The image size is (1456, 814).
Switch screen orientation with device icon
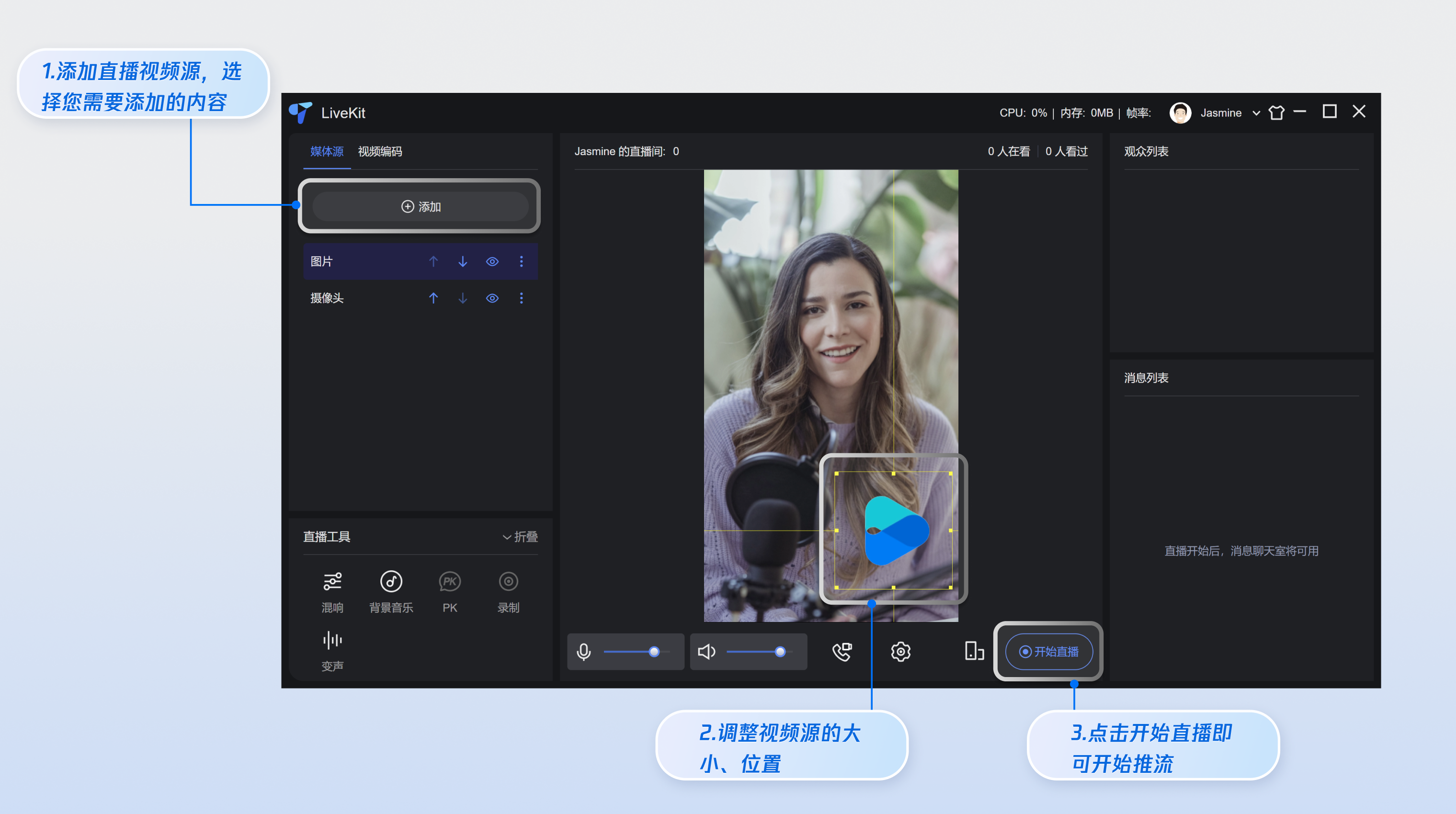pos(974,651)
